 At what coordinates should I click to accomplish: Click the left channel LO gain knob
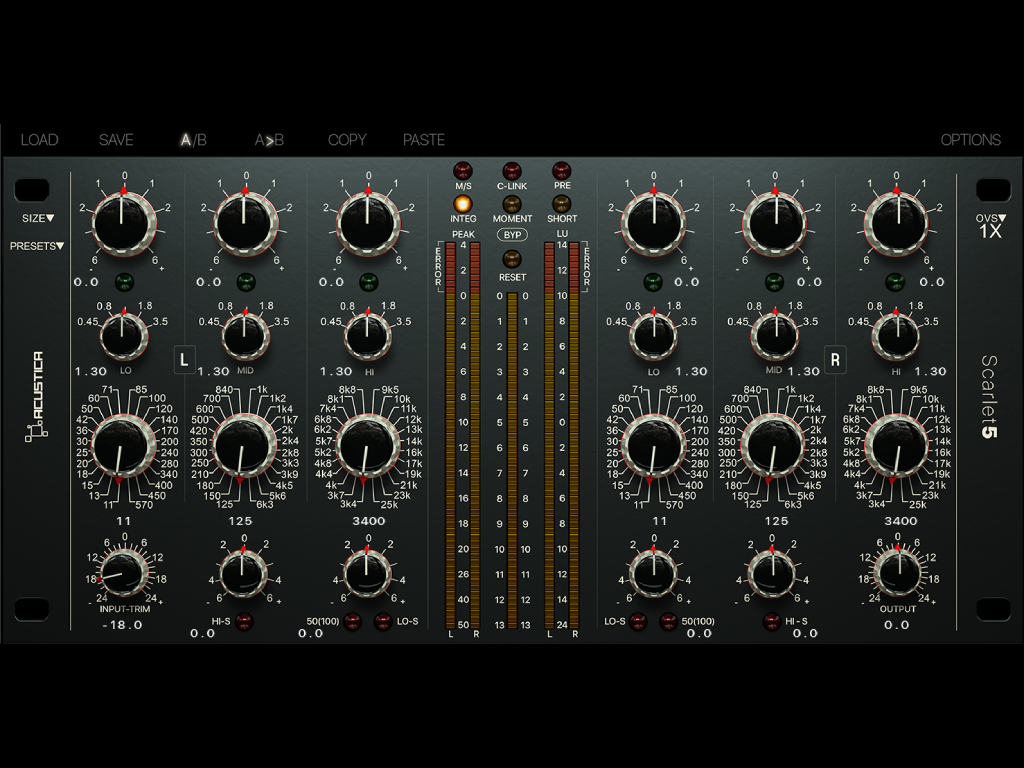click(123, 224)
